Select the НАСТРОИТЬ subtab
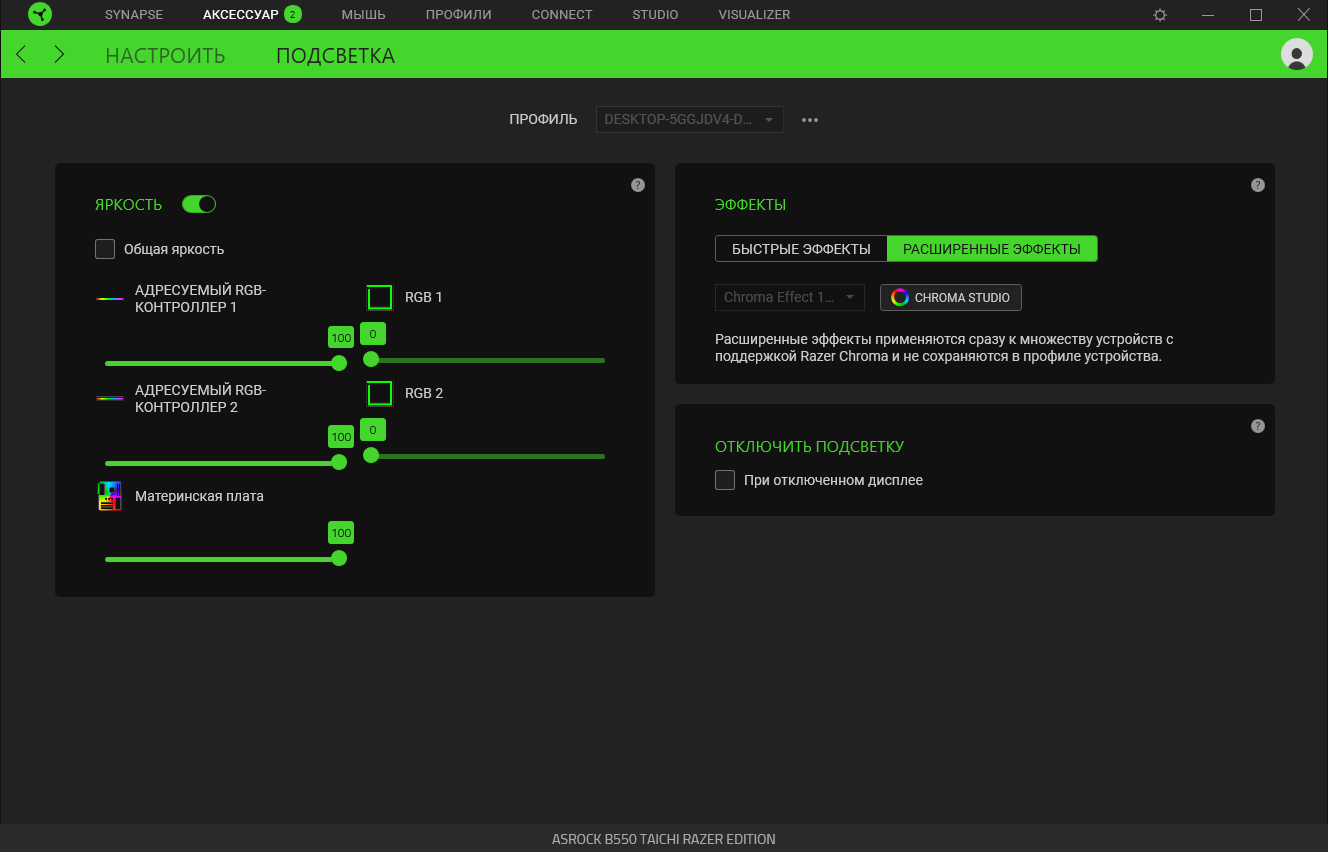 pyautogui.click(x=165, y=55)
